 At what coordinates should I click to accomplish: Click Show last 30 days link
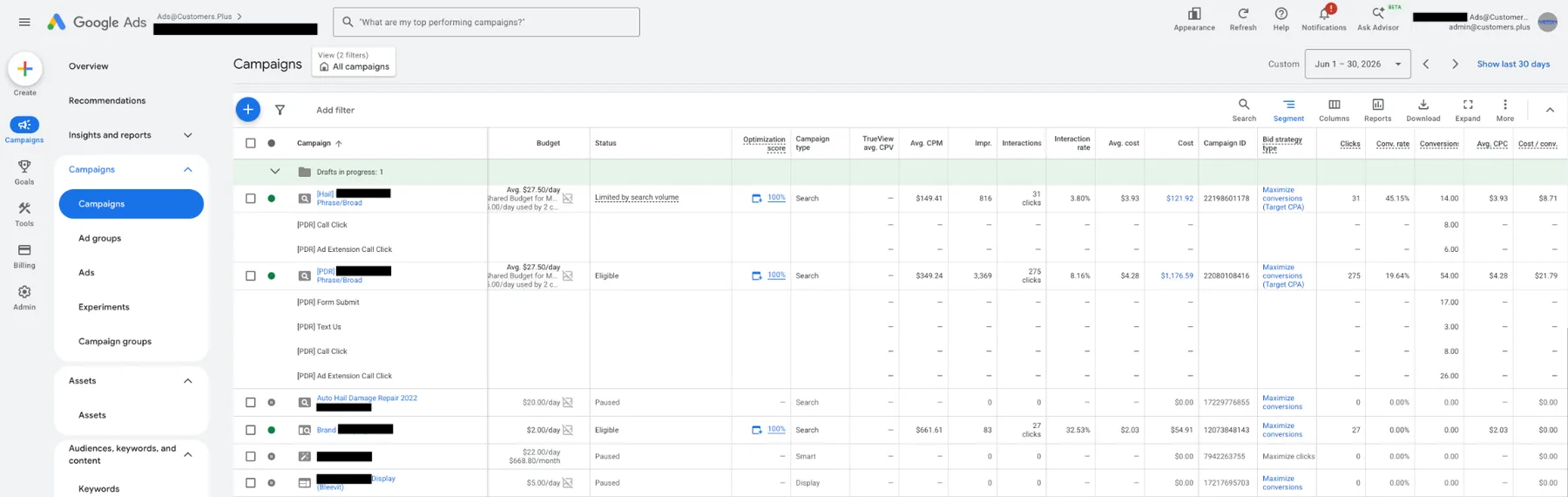pyautogui.click(x=1513, y=64)
